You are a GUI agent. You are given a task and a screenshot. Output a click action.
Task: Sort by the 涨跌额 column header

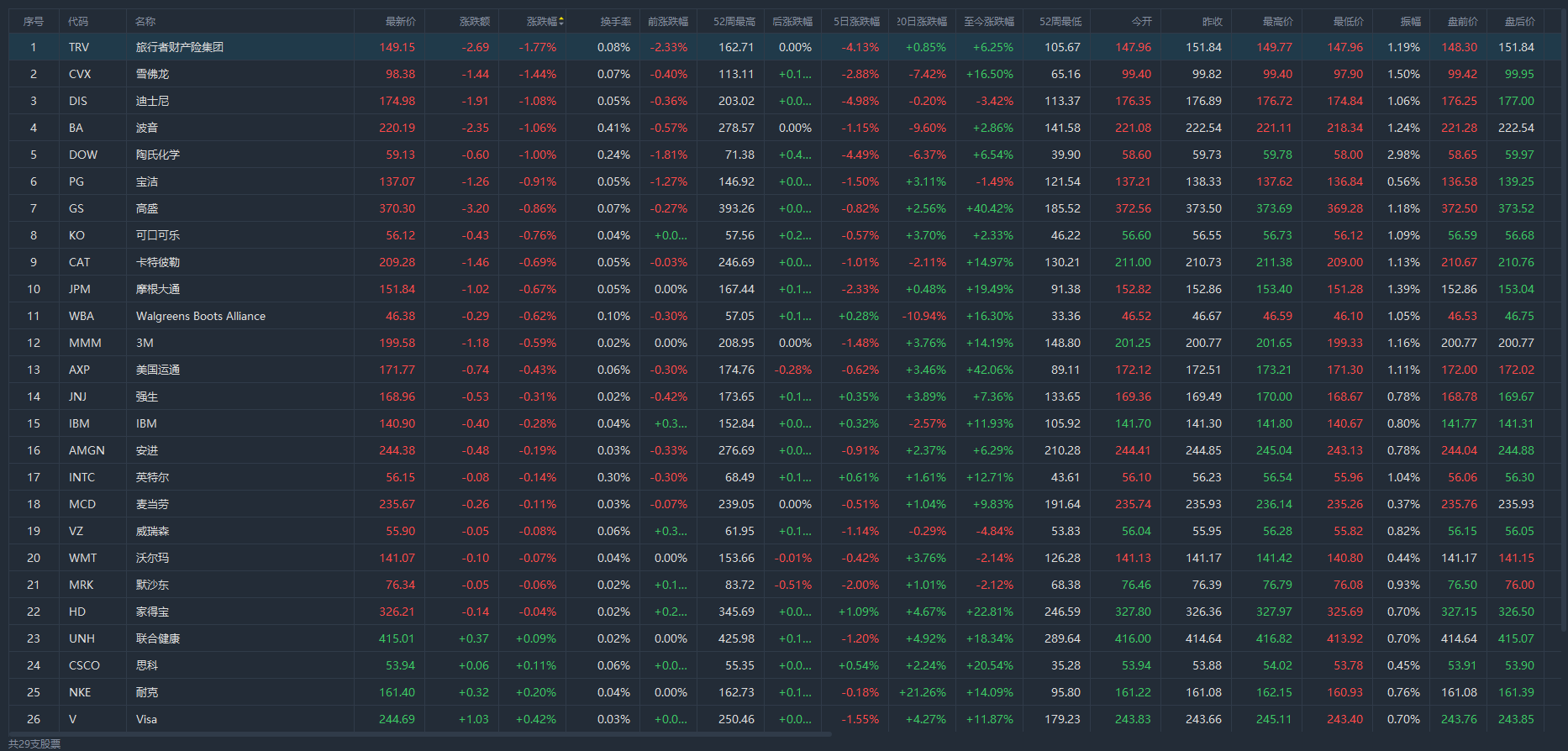(475, 21)
